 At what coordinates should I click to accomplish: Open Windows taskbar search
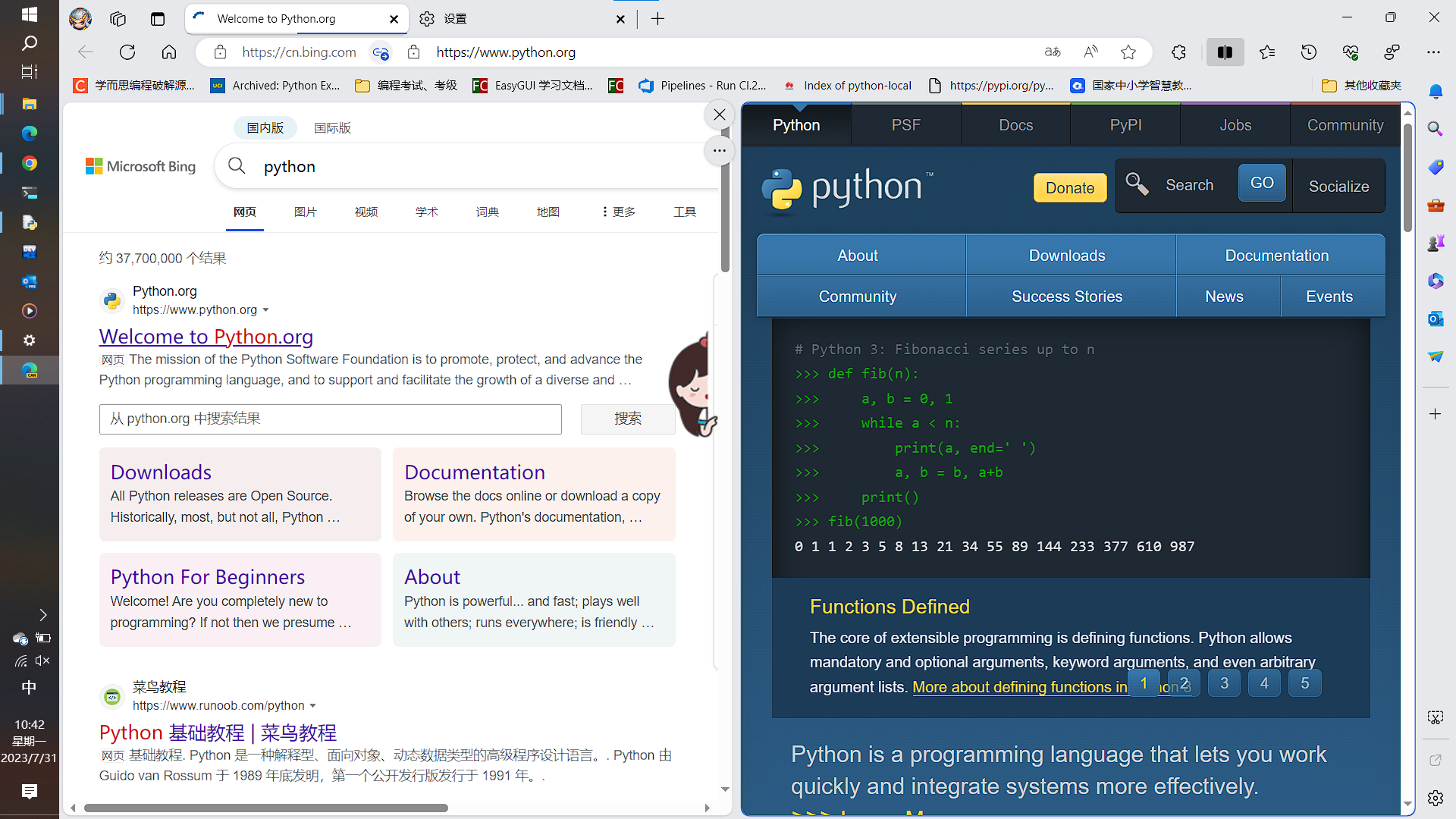pyautogui.click(x=30, y=43)
